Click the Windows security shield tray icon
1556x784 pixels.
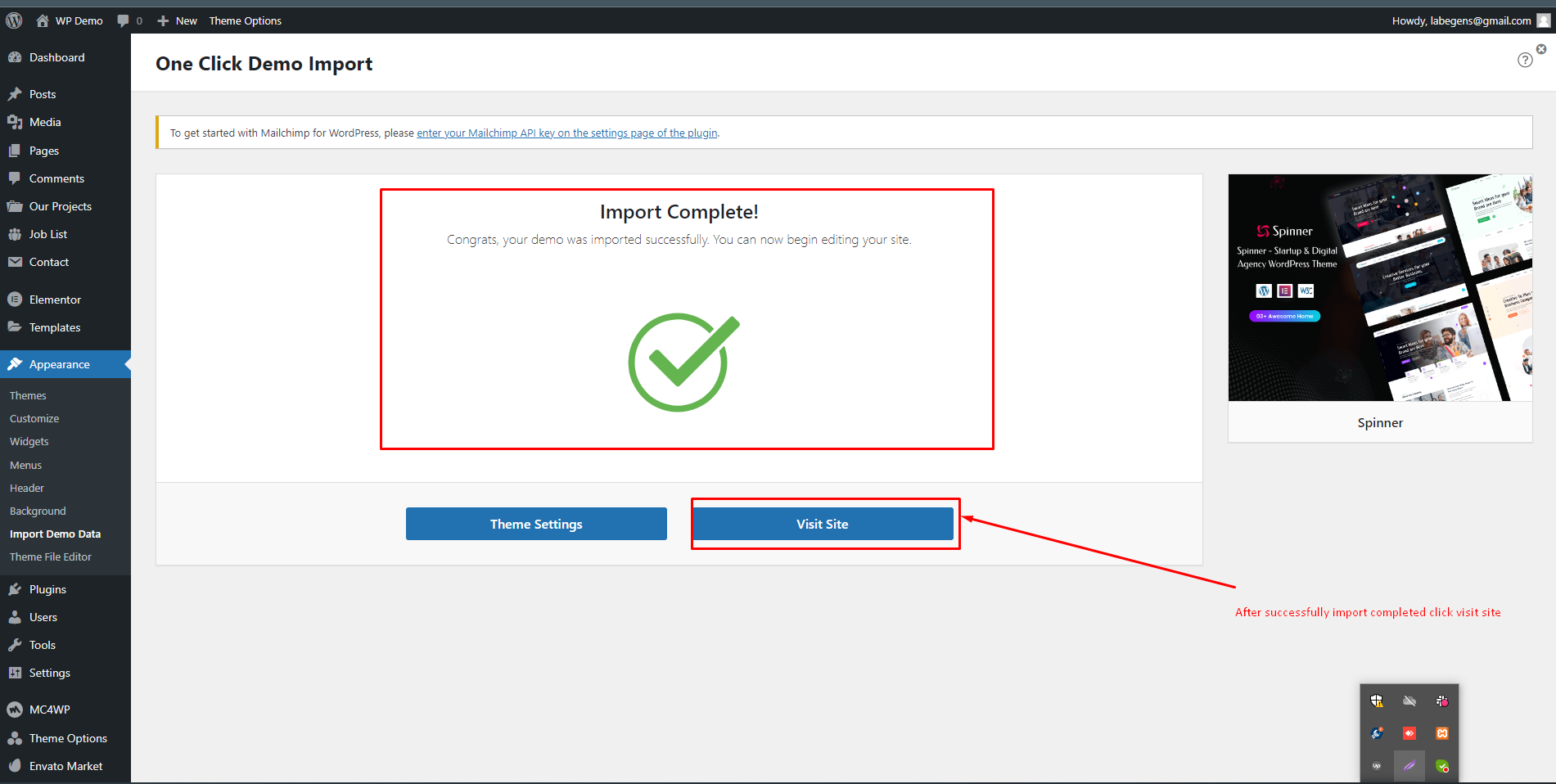pyautogui.click(x=1377, y=701)
